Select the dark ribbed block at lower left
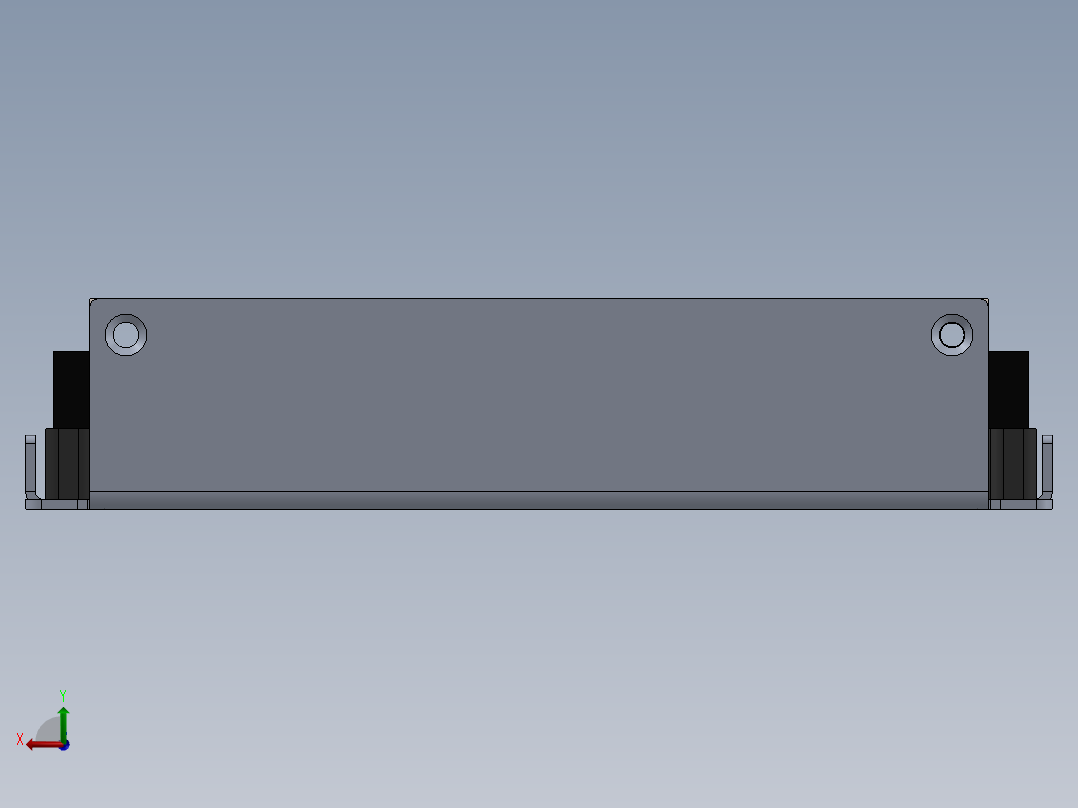 [x=67, y=463]
